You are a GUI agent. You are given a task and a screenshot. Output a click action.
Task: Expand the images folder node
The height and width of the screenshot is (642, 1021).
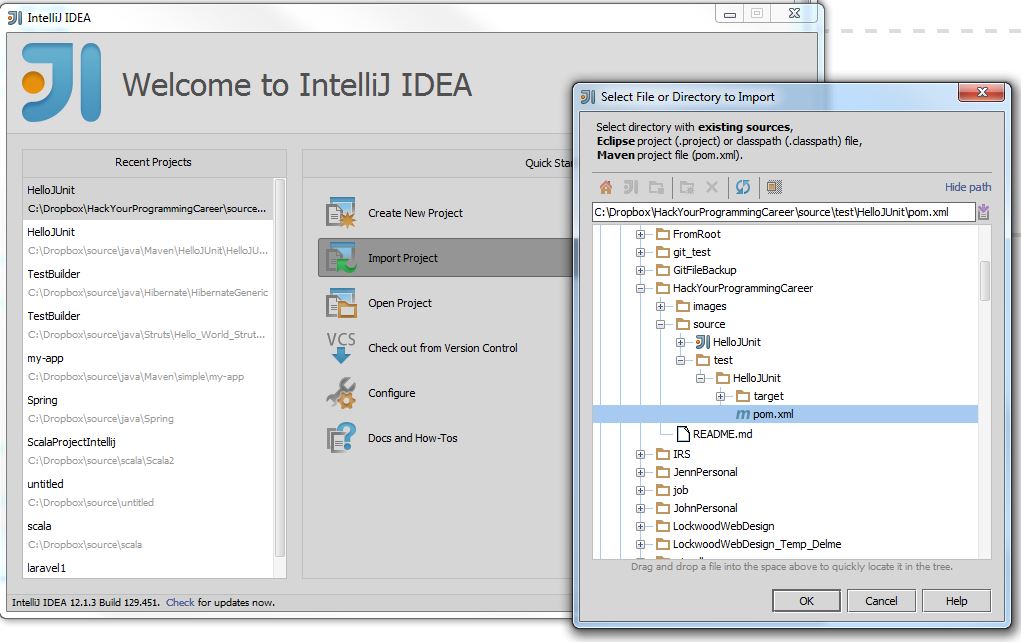(x=660, y=306)
